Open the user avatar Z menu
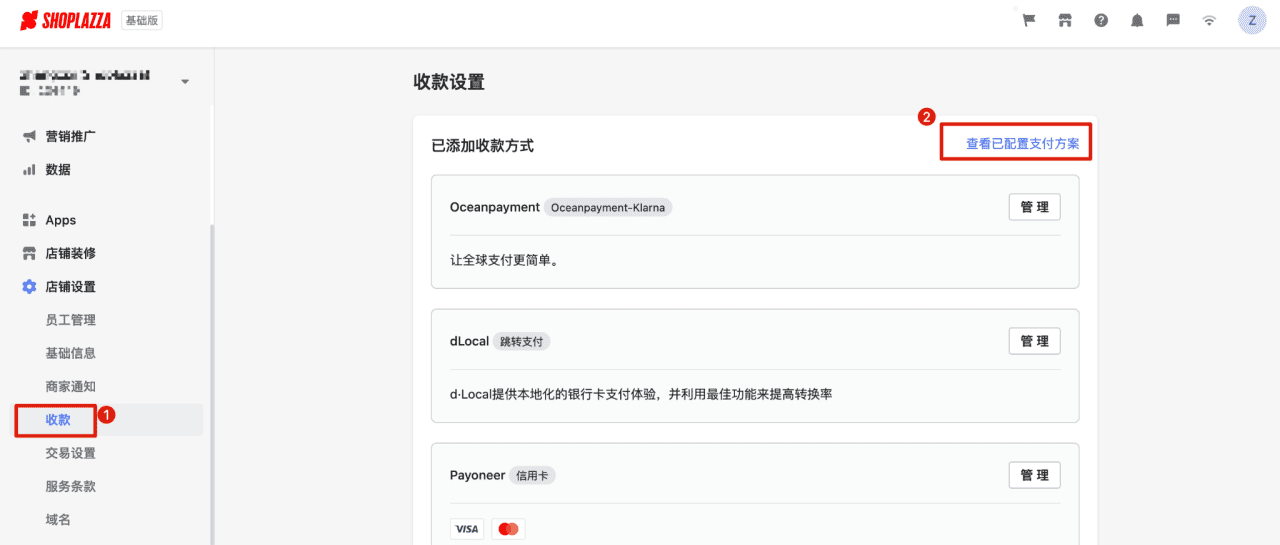The width and height of the screenshot is (1280, 545). tap(1252, 20)
